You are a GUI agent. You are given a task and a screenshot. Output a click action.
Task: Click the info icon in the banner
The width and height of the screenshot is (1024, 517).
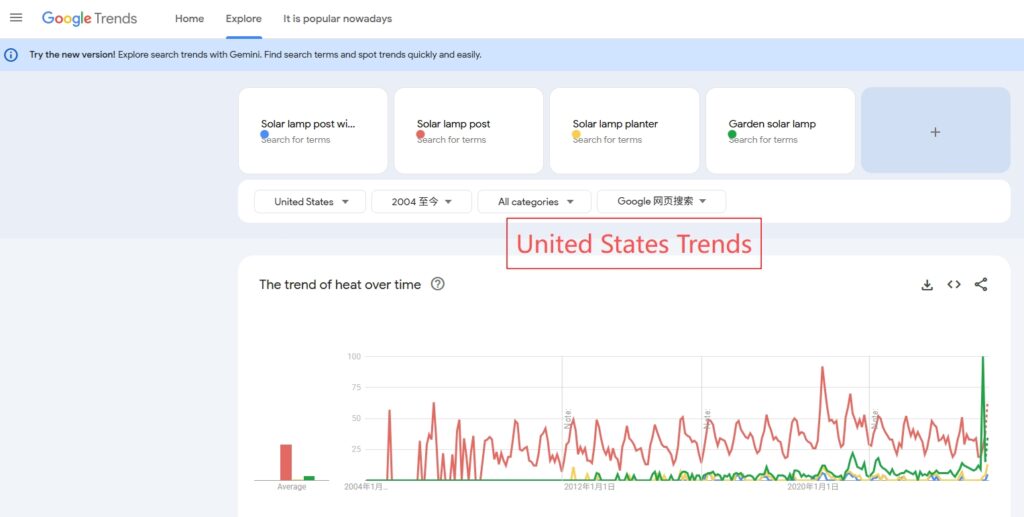[12, 55]
